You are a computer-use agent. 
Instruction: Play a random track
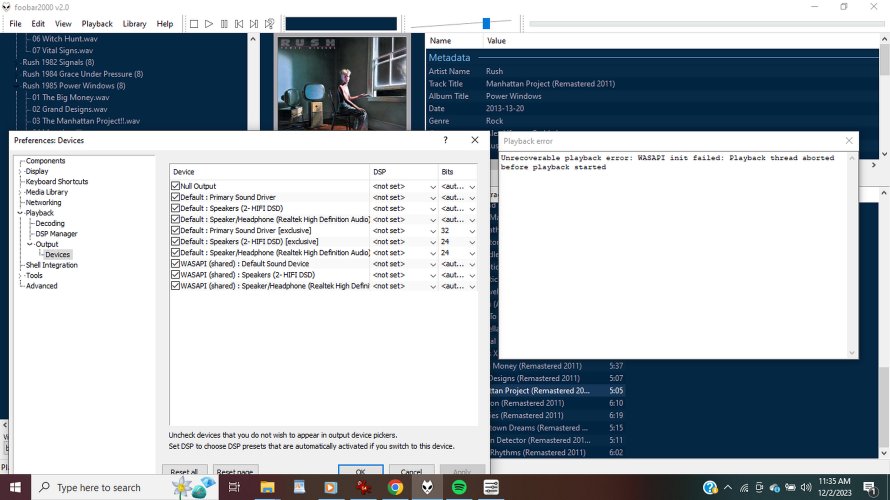270,24
